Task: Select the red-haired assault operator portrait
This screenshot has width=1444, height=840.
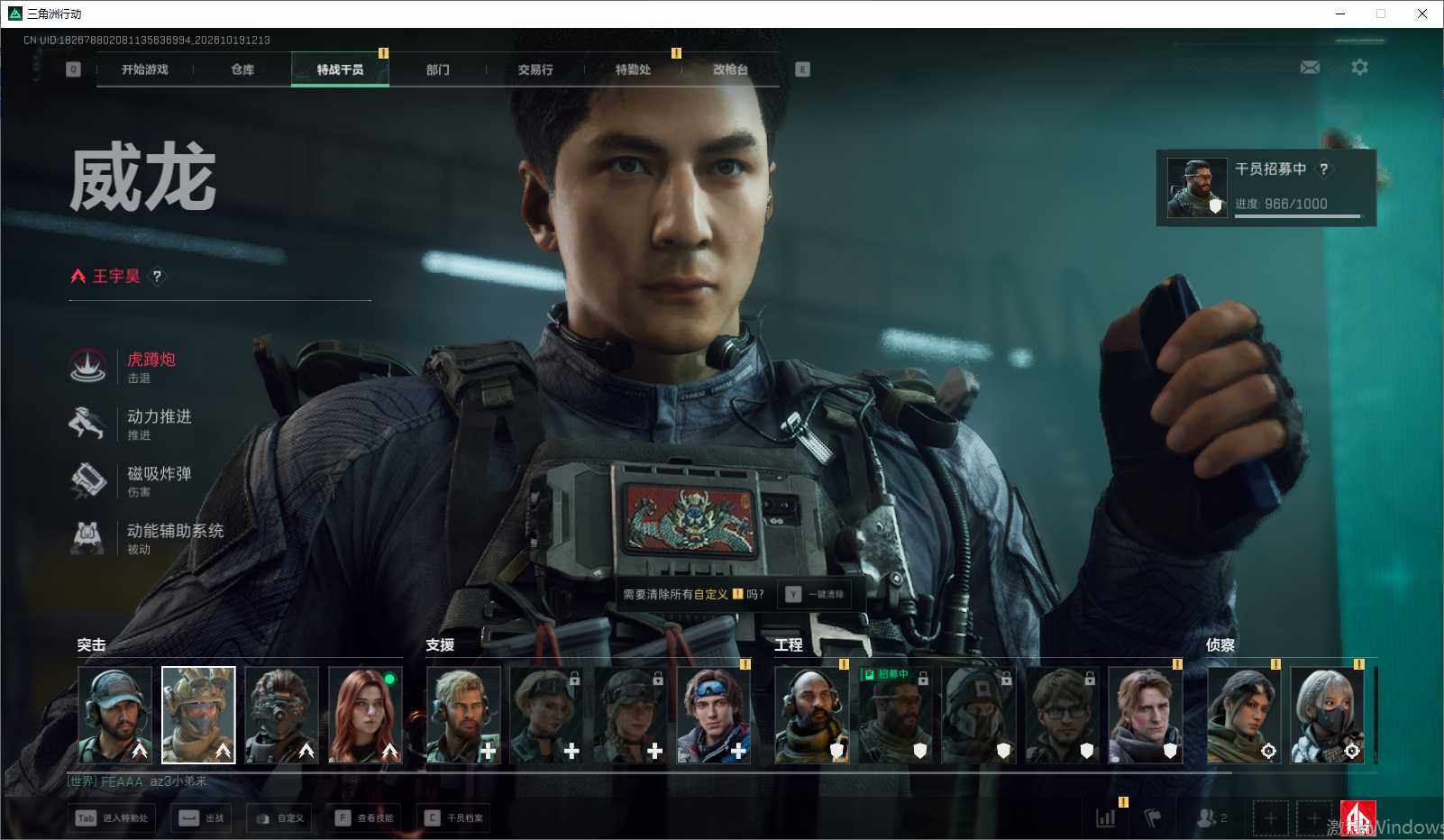Action: pos(365,715)
